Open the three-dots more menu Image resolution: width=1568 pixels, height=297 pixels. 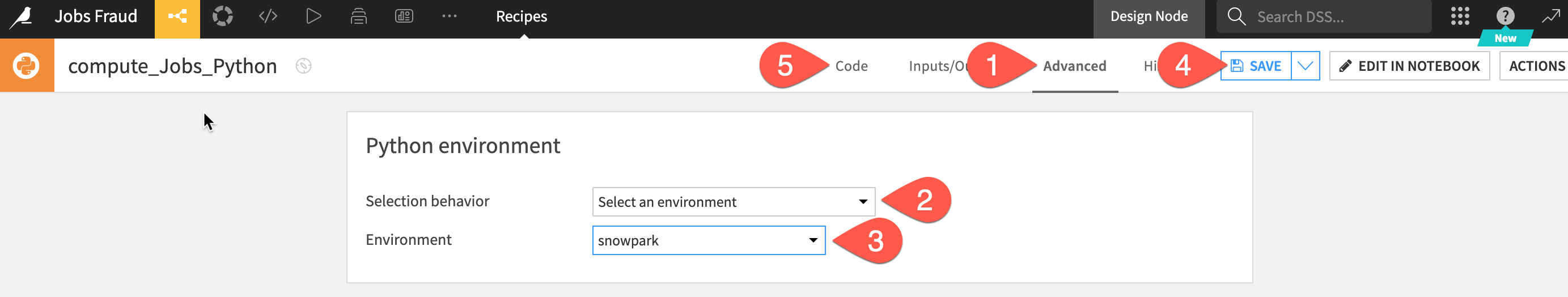point(449,17)
